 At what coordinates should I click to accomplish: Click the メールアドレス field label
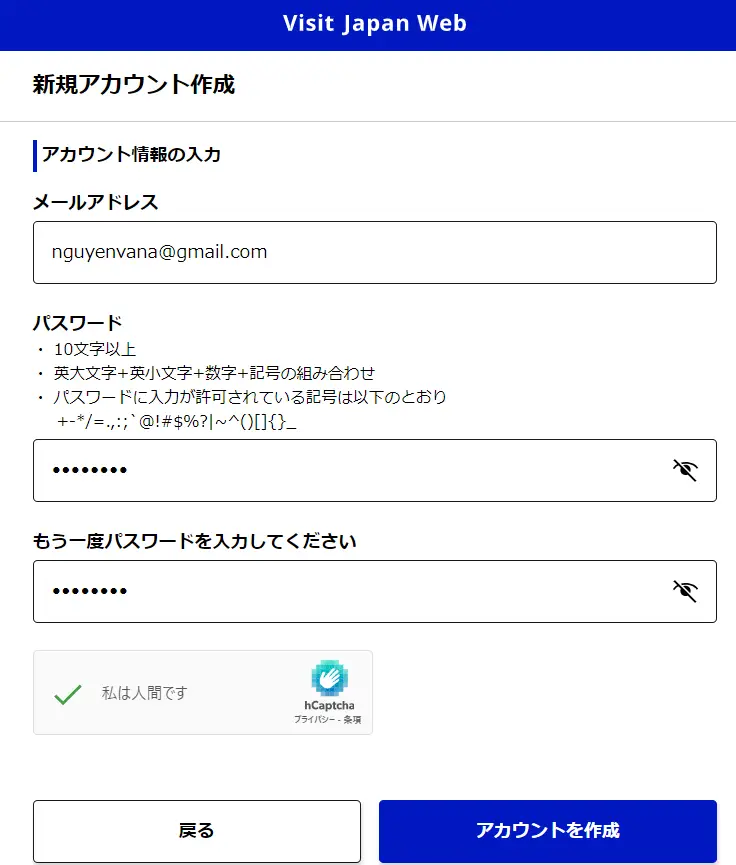tap(96, 203)
